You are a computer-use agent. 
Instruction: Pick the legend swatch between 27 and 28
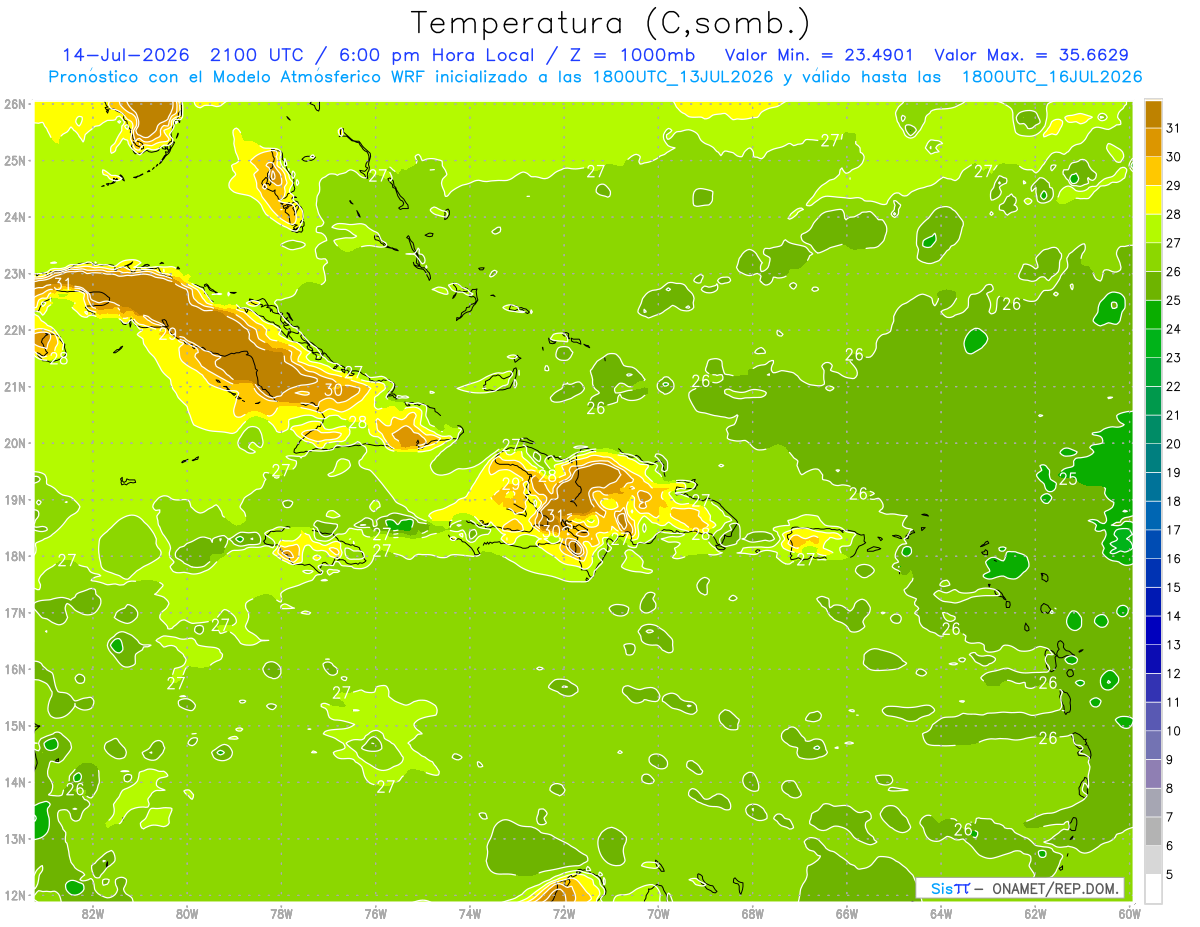point(1153,229)
